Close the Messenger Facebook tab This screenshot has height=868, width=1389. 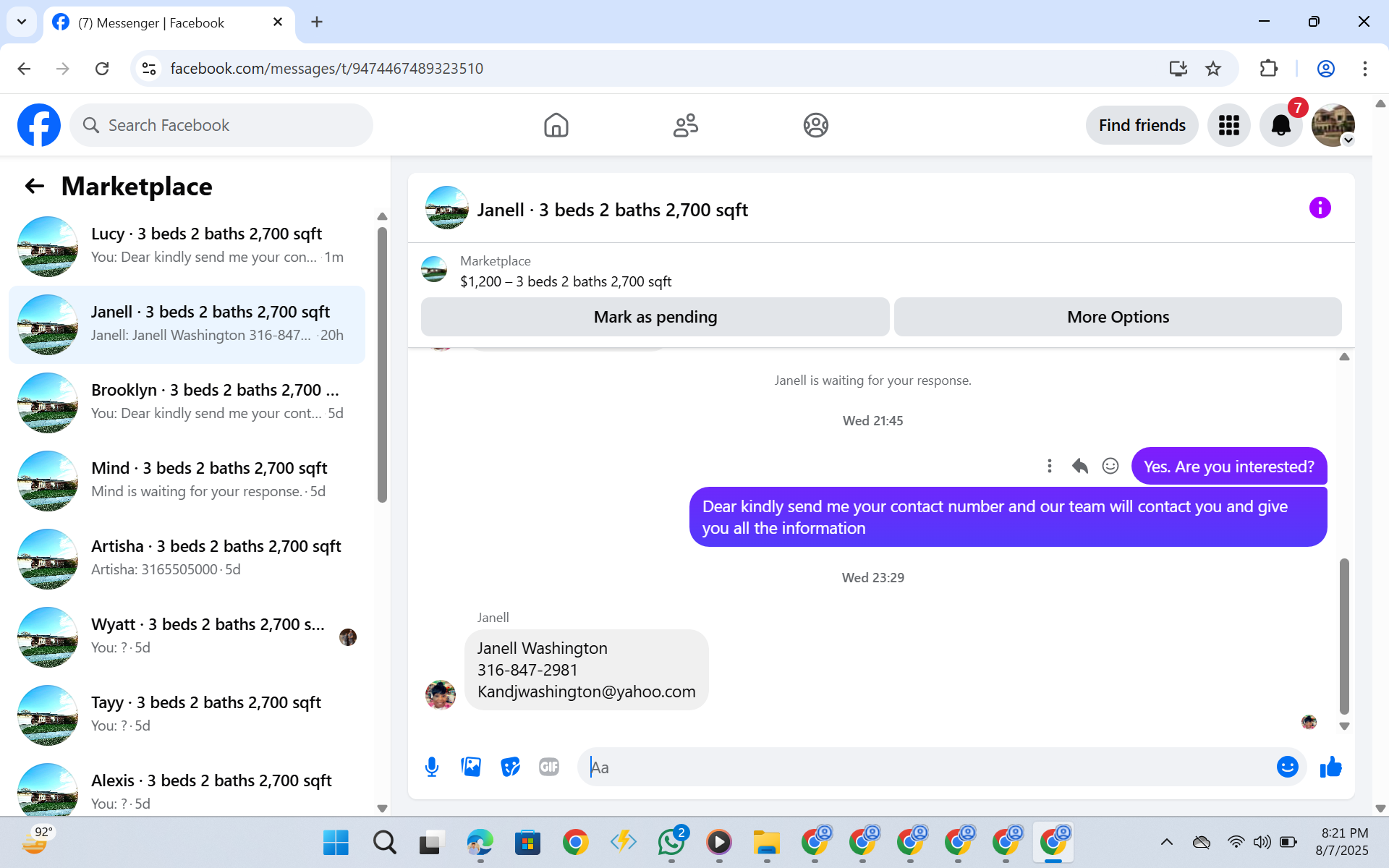(278, 22)
